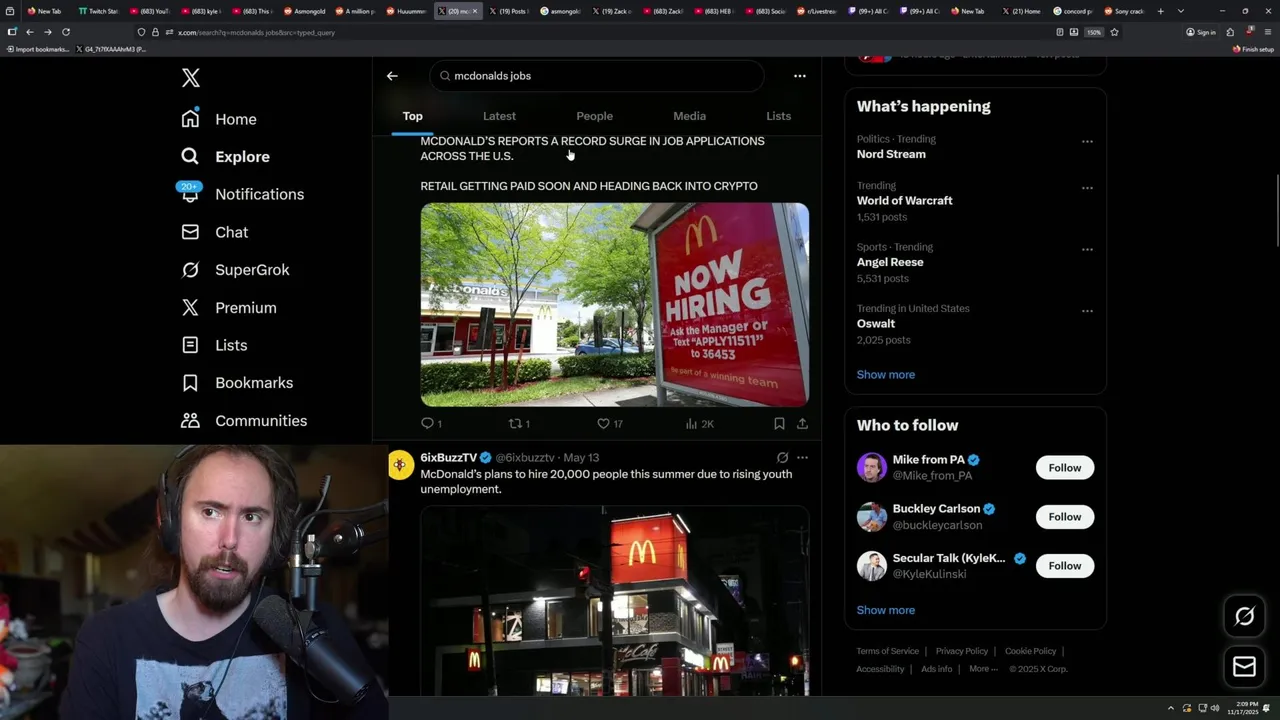This screenshot has width=1280, height=720.
Task: View analytics showing 2K views
Action: click(x=699, y=424)
